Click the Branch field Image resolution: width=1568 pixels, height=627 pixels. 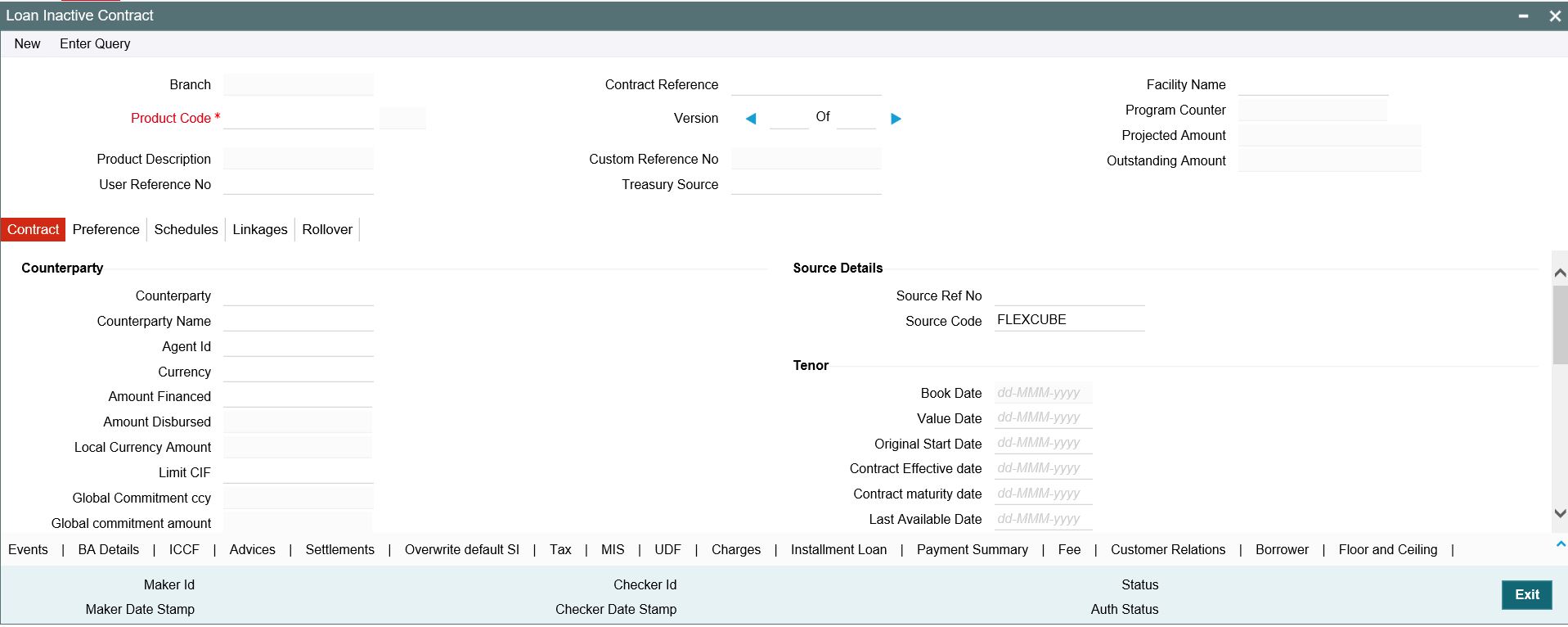tap(299, 84)
